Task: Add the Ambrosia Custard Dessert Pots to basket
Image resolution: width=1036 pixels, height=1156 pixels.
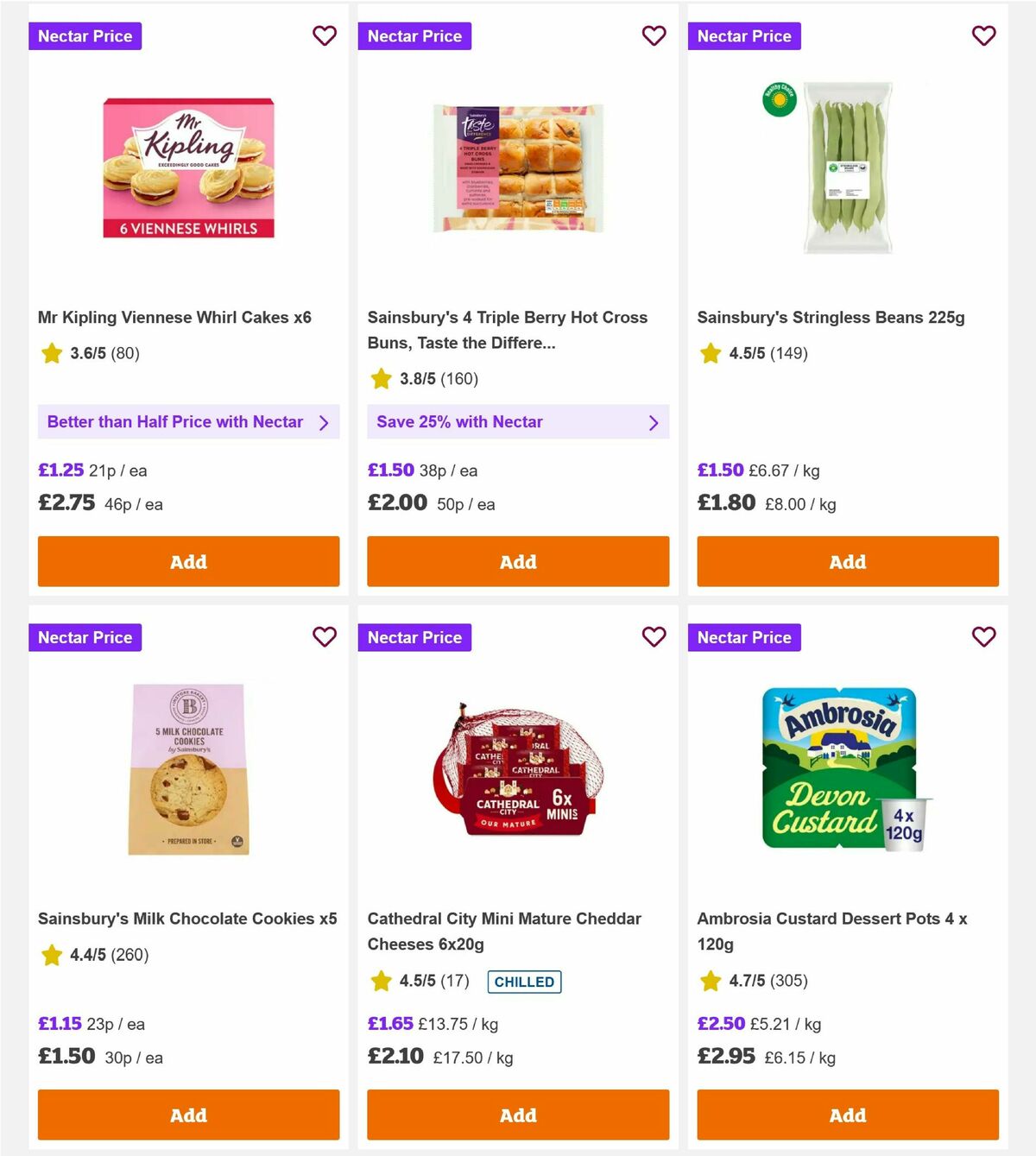Action: point(848,1115)
